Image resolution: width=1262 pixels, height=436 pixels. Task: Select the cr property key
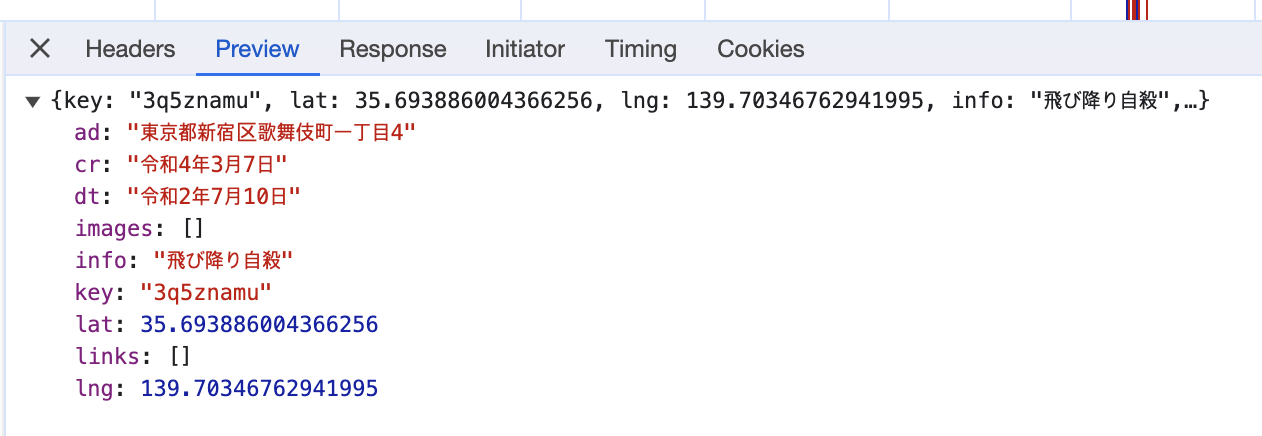(x=87, y=164)
